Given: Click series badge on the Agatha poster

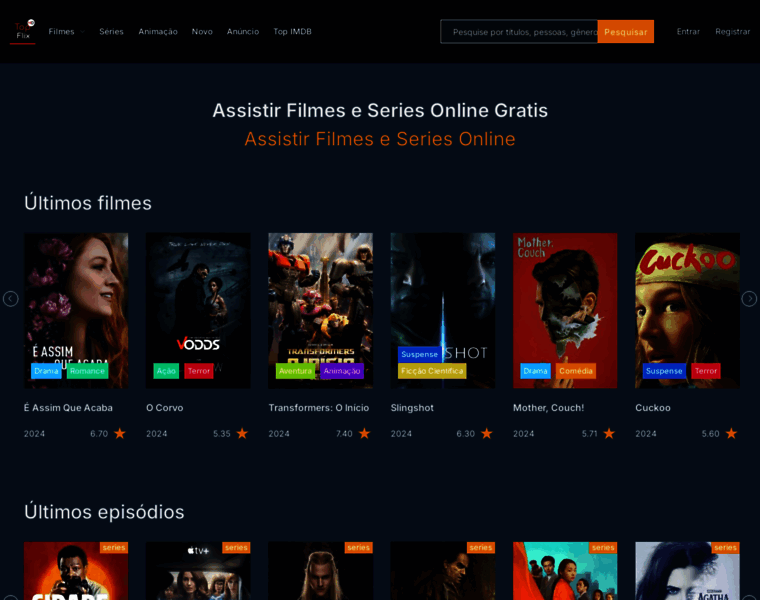Looking at the screenshot, I should 725,547.
